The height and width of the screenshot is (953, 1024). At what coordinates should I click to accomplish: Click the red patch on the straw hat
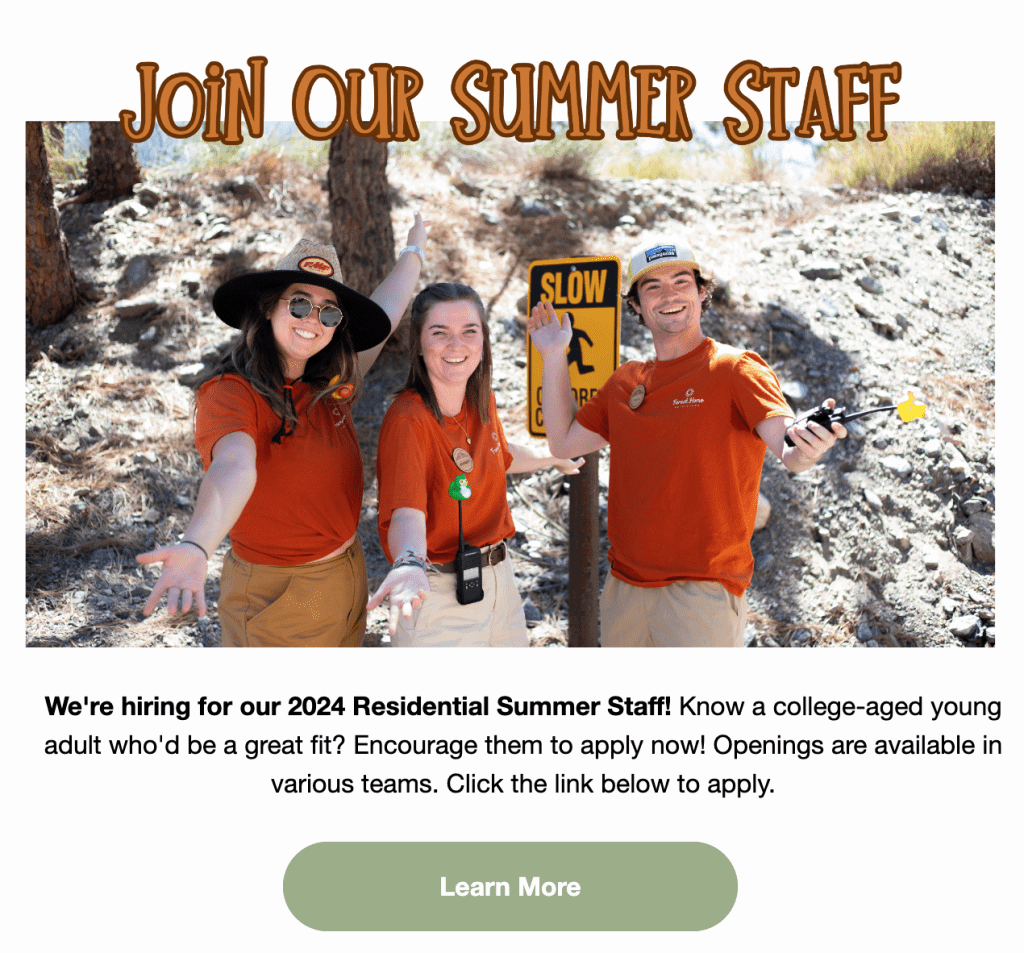(x=316, y=266)
